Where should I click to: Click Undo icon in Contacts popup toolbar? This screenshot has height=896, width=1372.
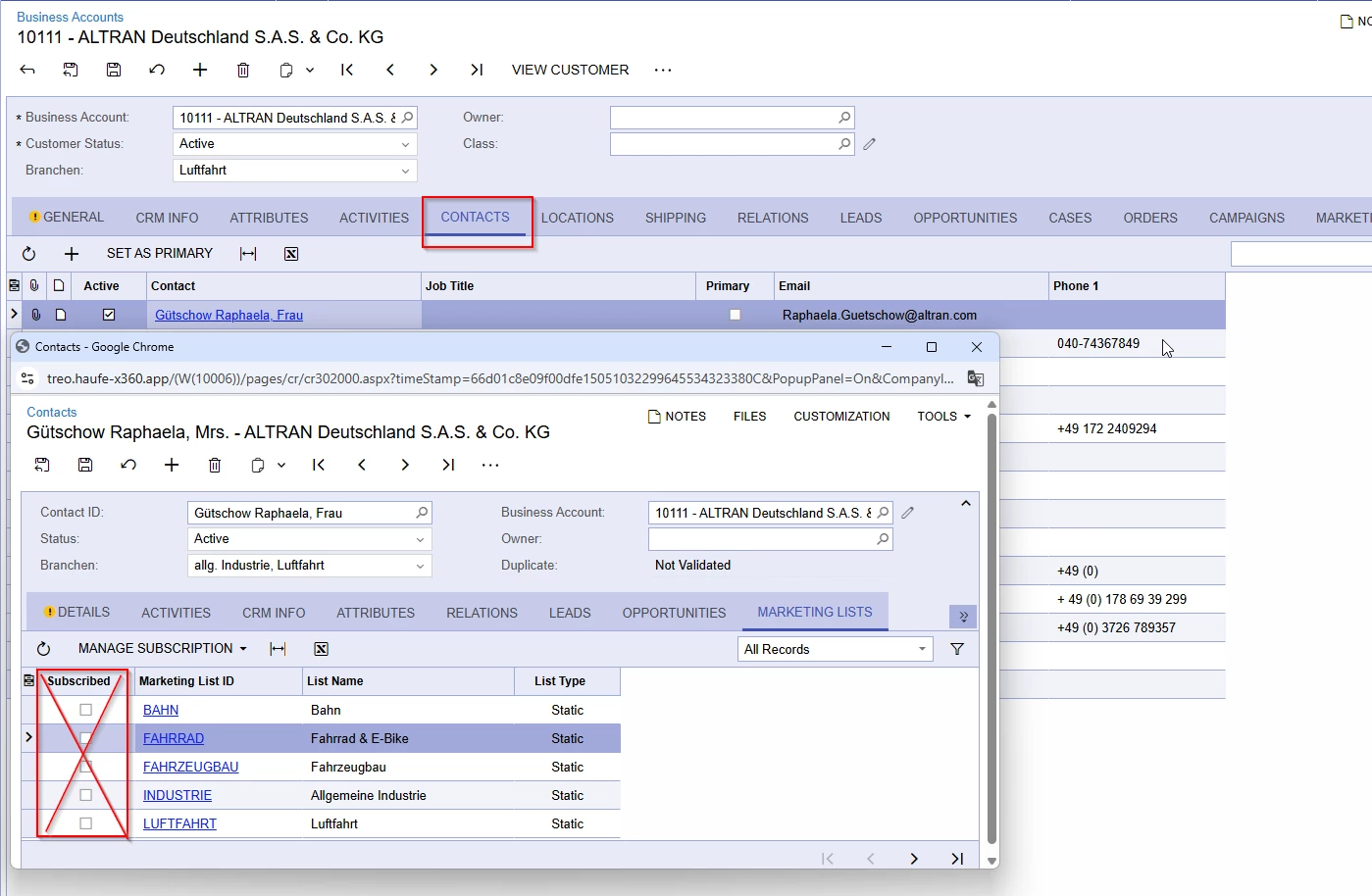(128, 465)
